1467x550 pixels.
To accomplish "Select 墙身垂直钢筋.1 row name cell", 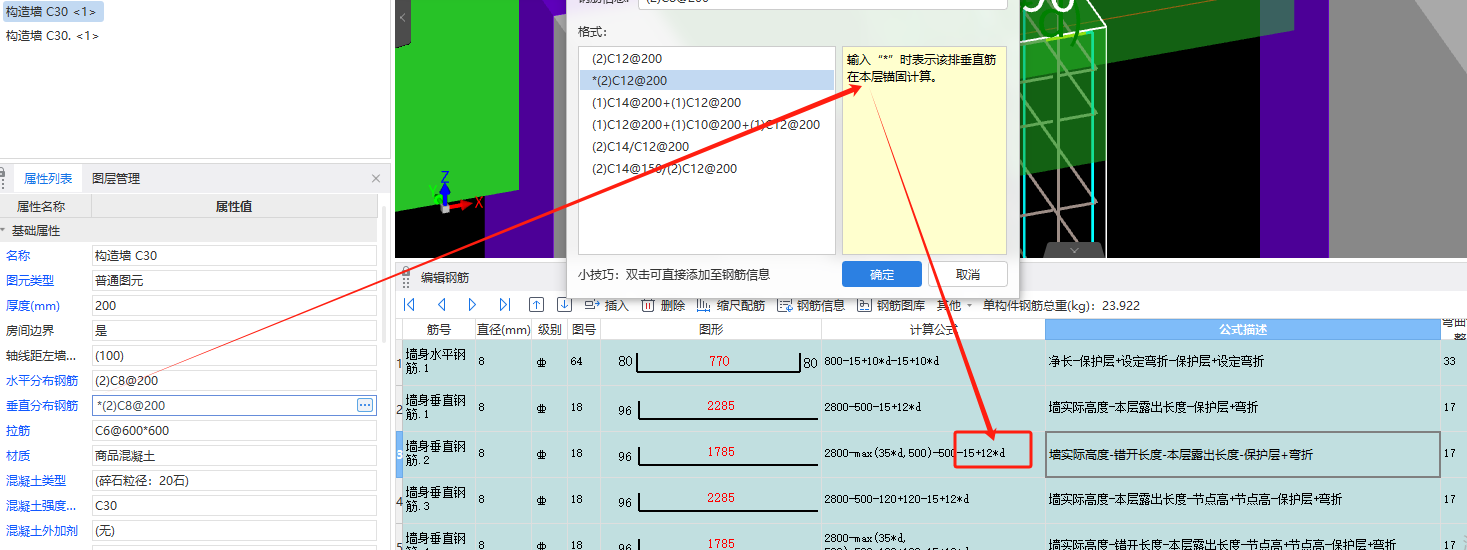I will (438, 407).
